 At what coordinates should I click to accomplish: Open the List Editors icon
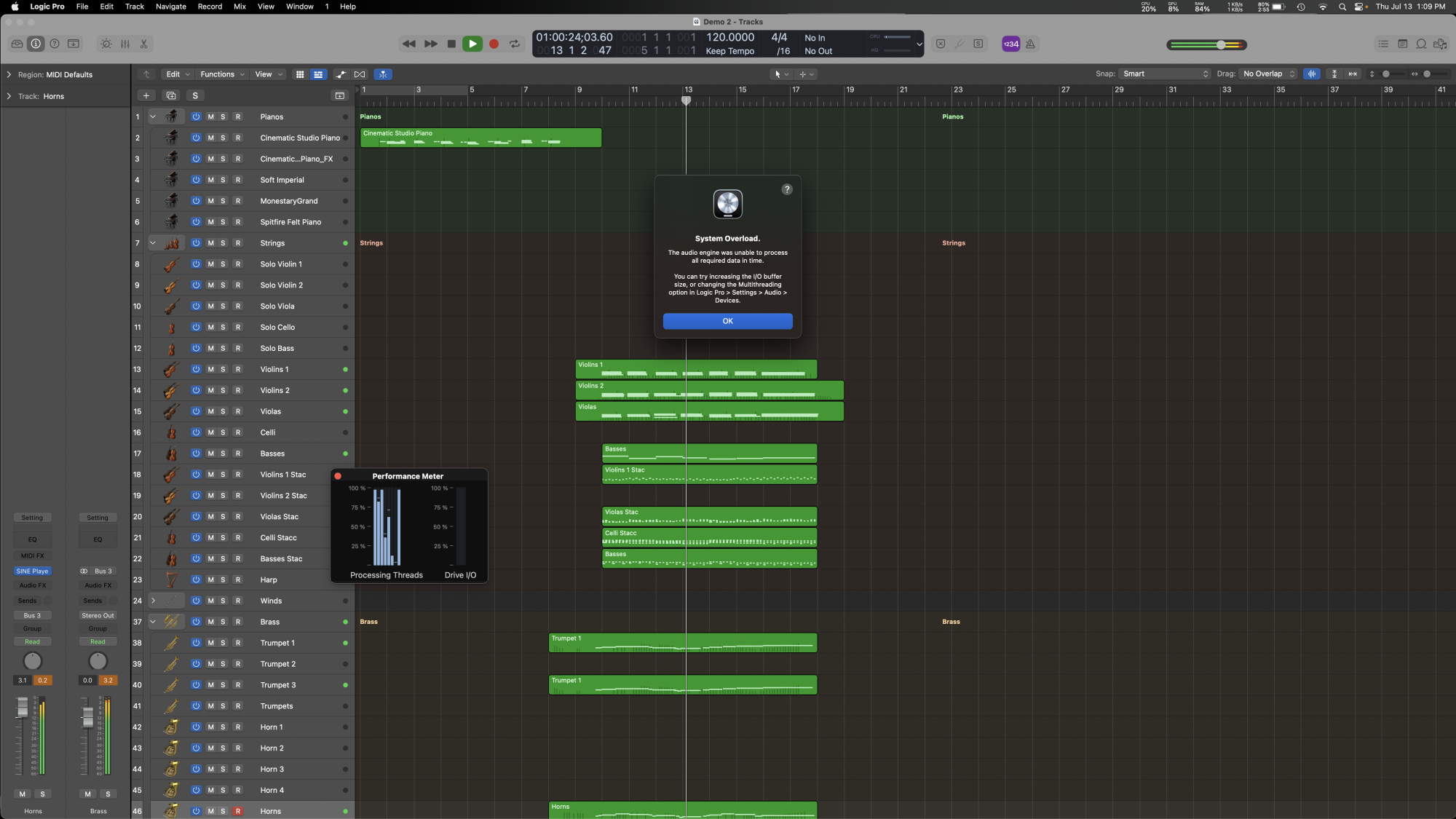(x=1383, y=44)
